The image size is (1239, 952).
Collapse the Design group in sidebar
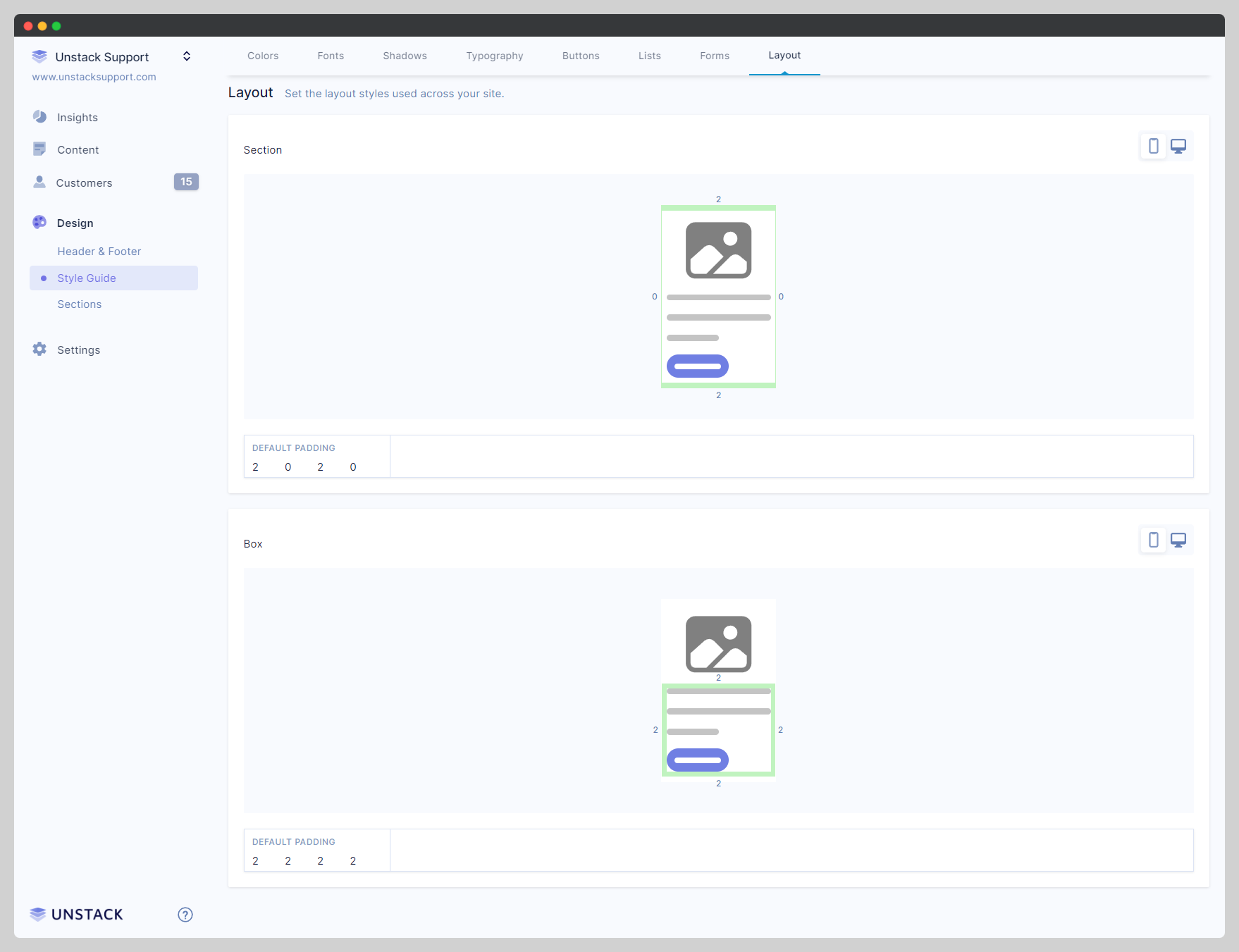click(75, 223)
